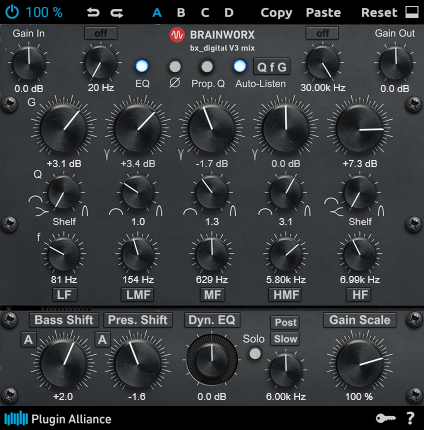Select the HF narrow Q bell icon
This screenshot has width=424, height=430.
pyautogui.click(x=381, y=211)
